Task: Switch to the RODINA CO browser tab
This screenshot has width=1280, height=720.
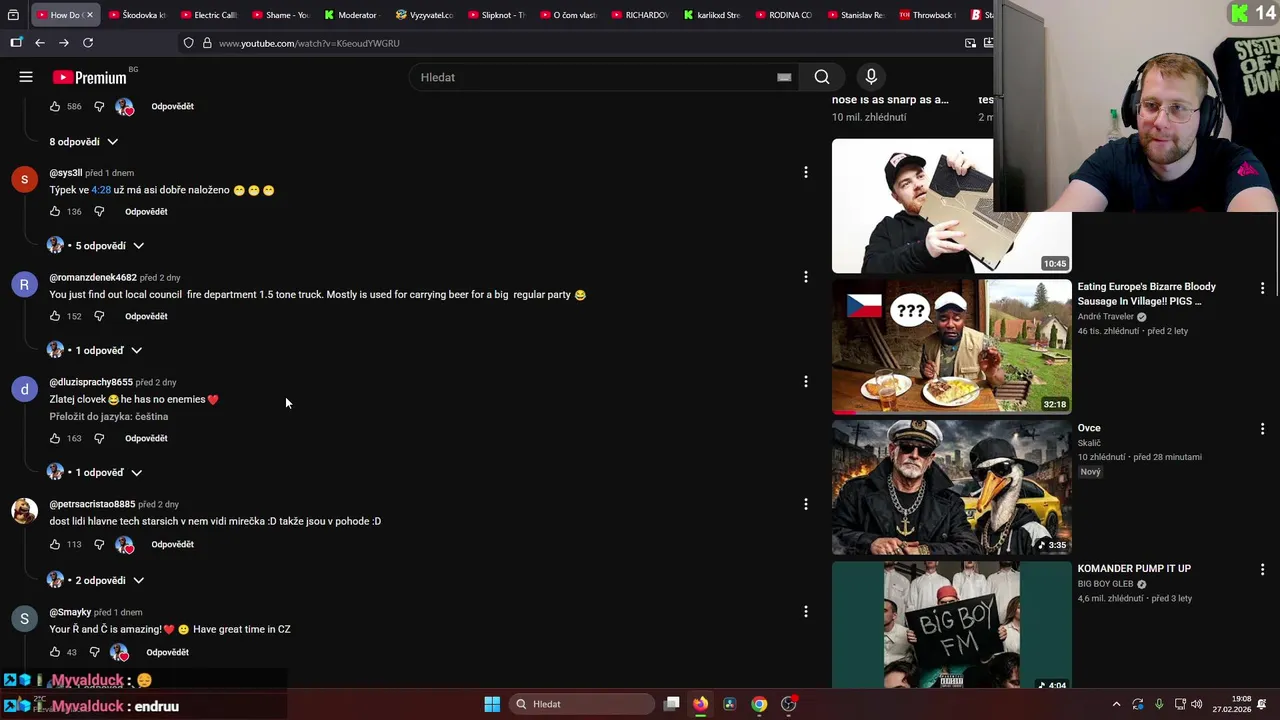Action: 784,15
